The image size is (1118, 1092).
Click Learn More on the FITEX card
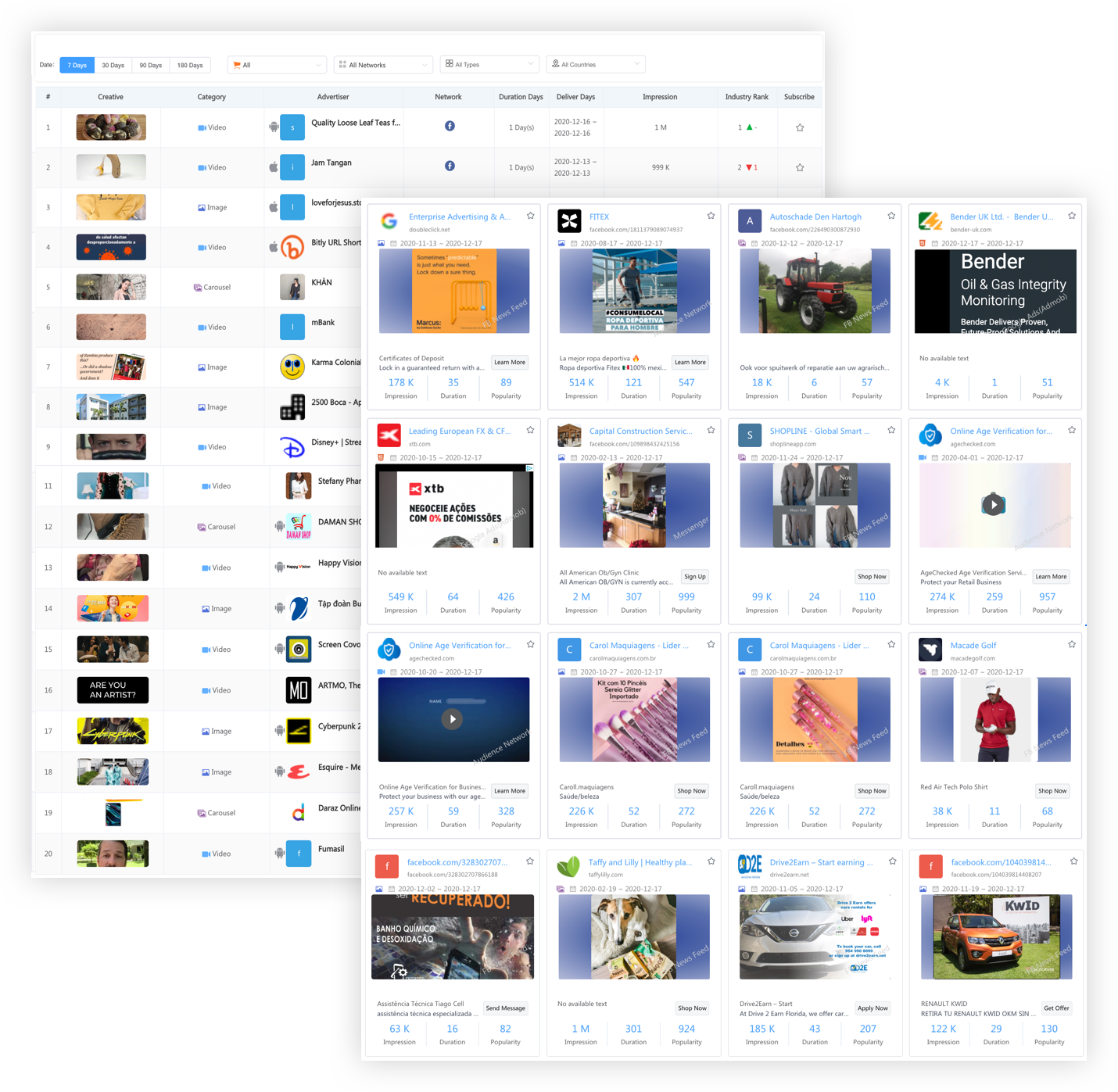[690, 362]
